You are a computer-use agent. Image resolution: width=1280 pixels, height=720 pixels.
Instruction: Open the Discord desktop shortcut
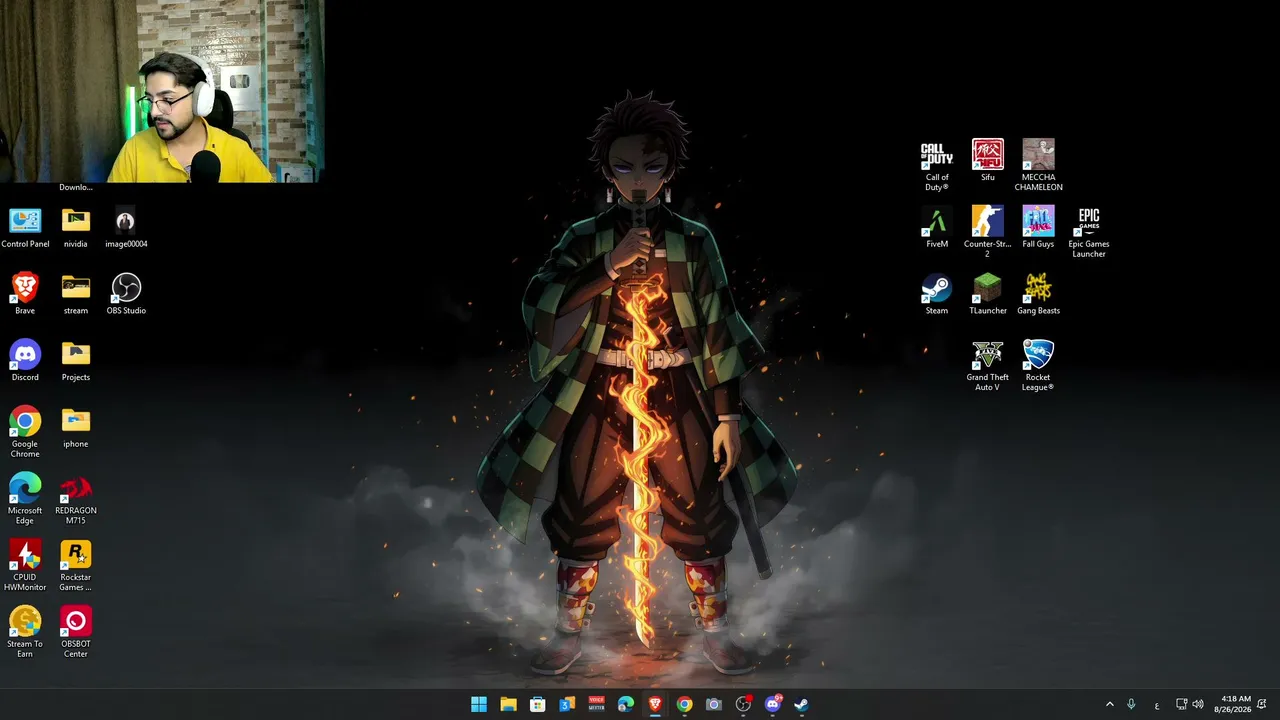click(x=25, y=361)
